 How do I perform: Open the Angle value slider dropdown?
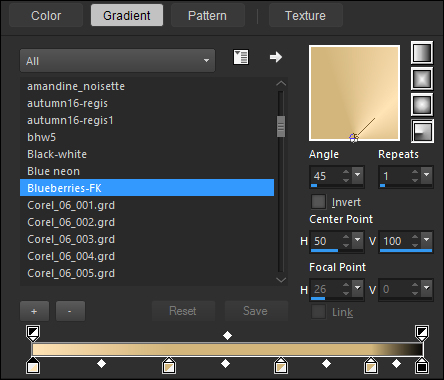pos(358,175)
